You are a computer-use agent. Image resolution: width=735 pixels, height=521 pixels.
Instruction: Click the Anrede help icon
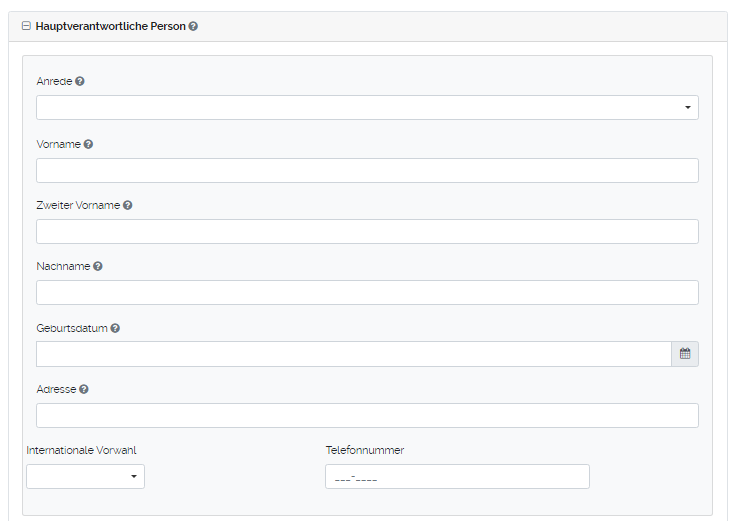coord(80,81)
